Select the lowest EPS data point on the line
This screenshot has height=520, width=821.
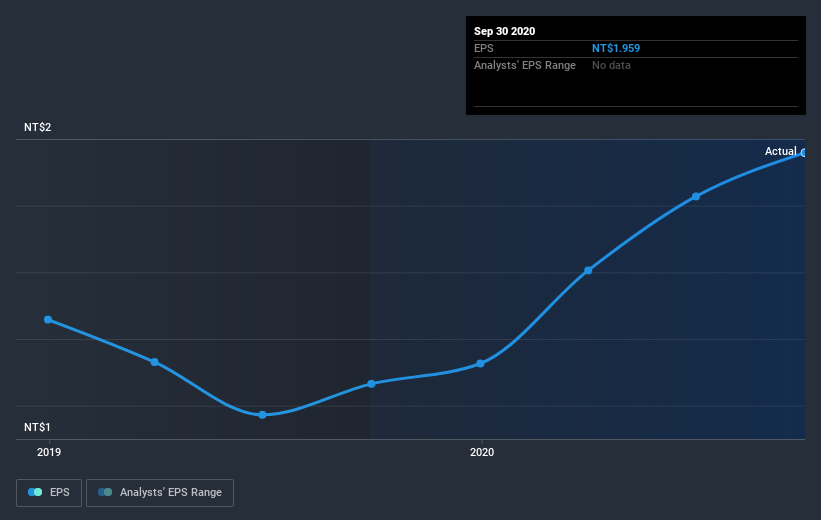point(262,415)
